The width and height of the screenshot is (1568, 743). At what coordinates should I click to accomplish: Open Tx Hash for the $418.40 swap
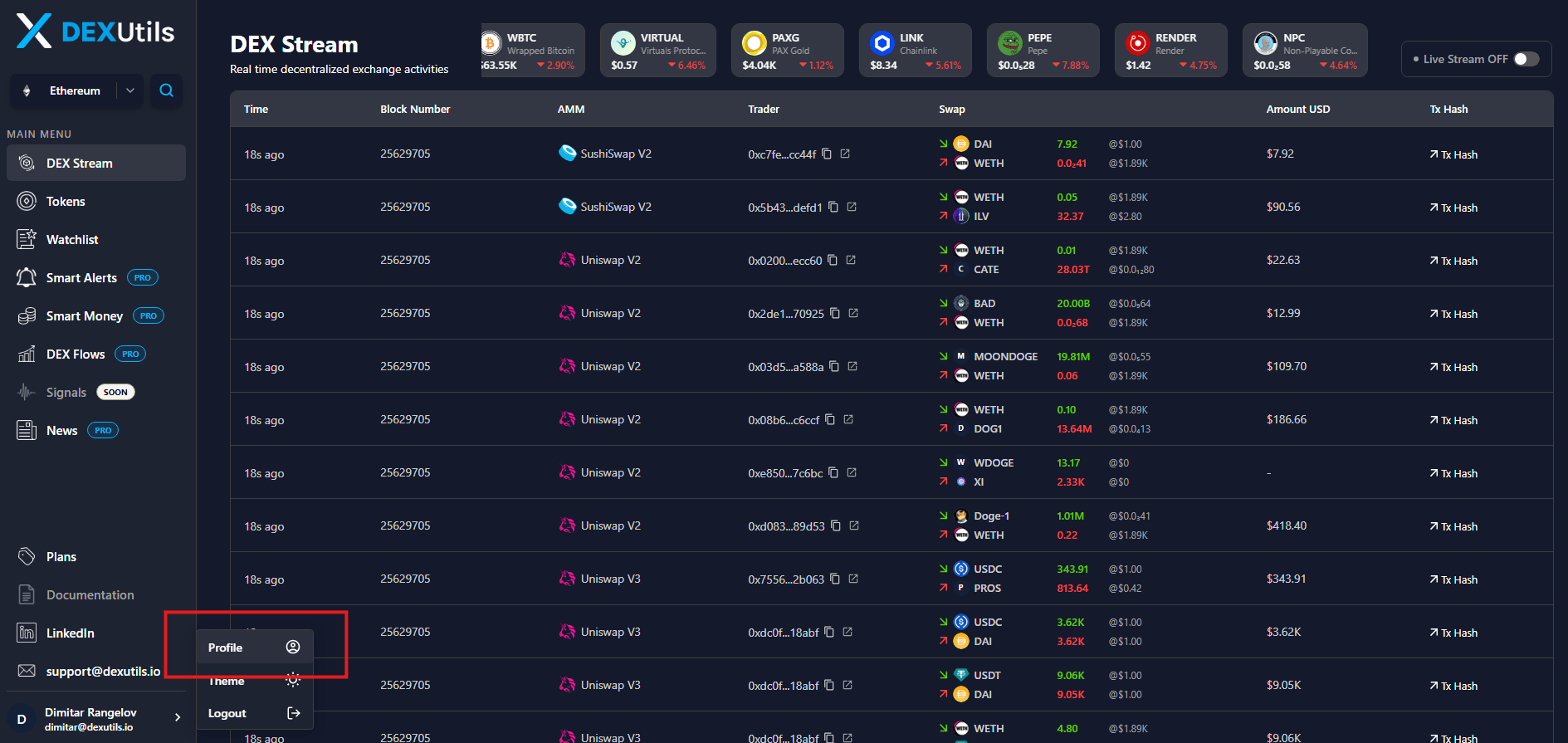click(1453, 526)
